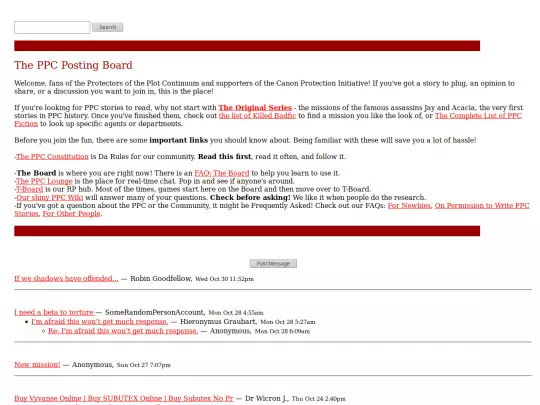The image size is (540, 405).
Task: Click author name 'Dr Wicron J.'
Action: coord(267,398)
